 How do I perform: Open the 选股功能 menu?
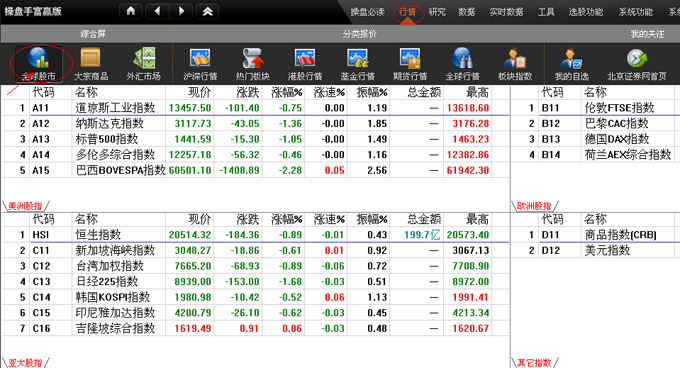coord(586,12)
